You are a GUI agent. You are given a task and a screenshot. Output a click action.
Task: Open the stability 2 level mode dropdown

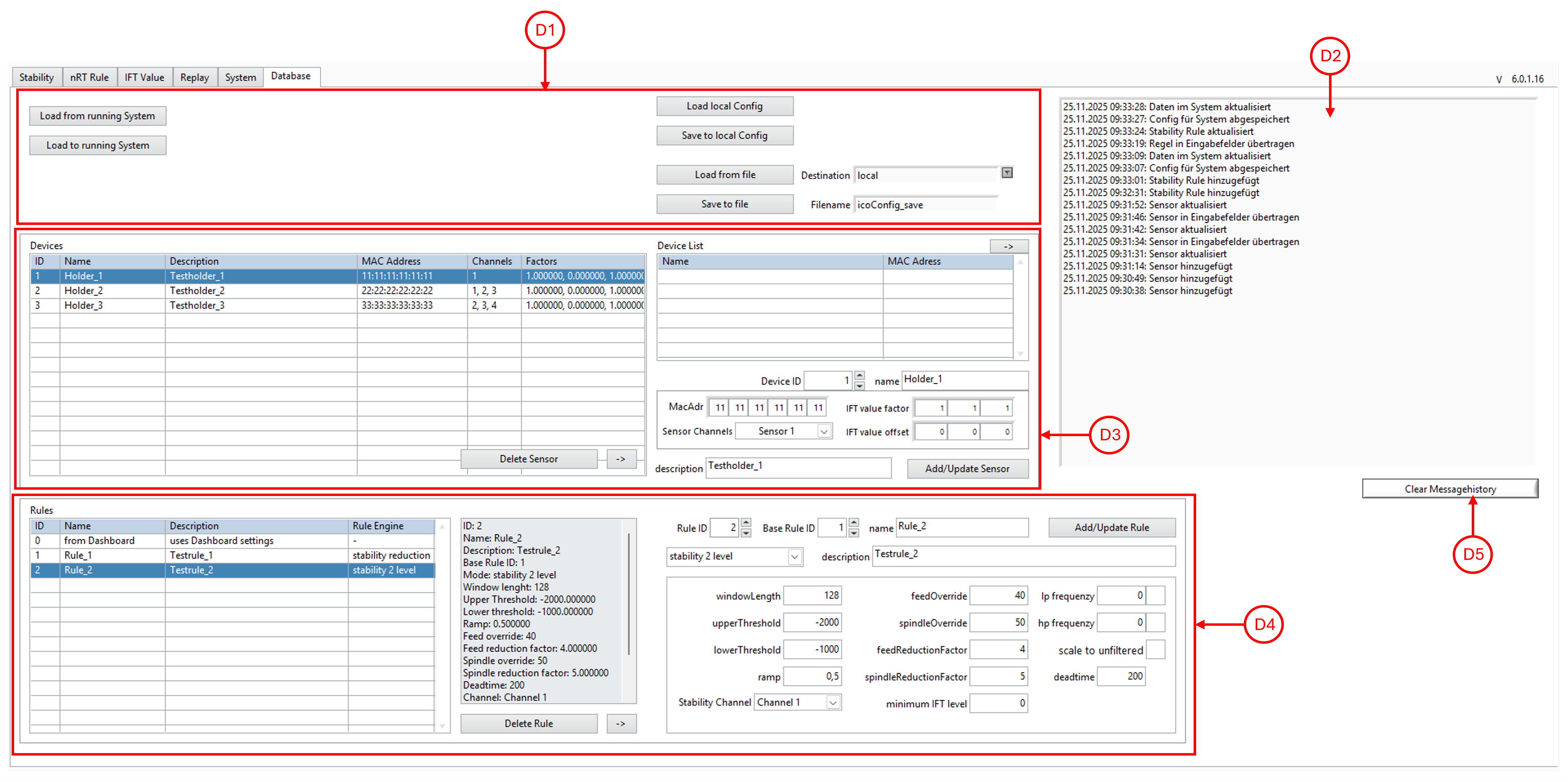pyautogui.click(x=794, y=557)
